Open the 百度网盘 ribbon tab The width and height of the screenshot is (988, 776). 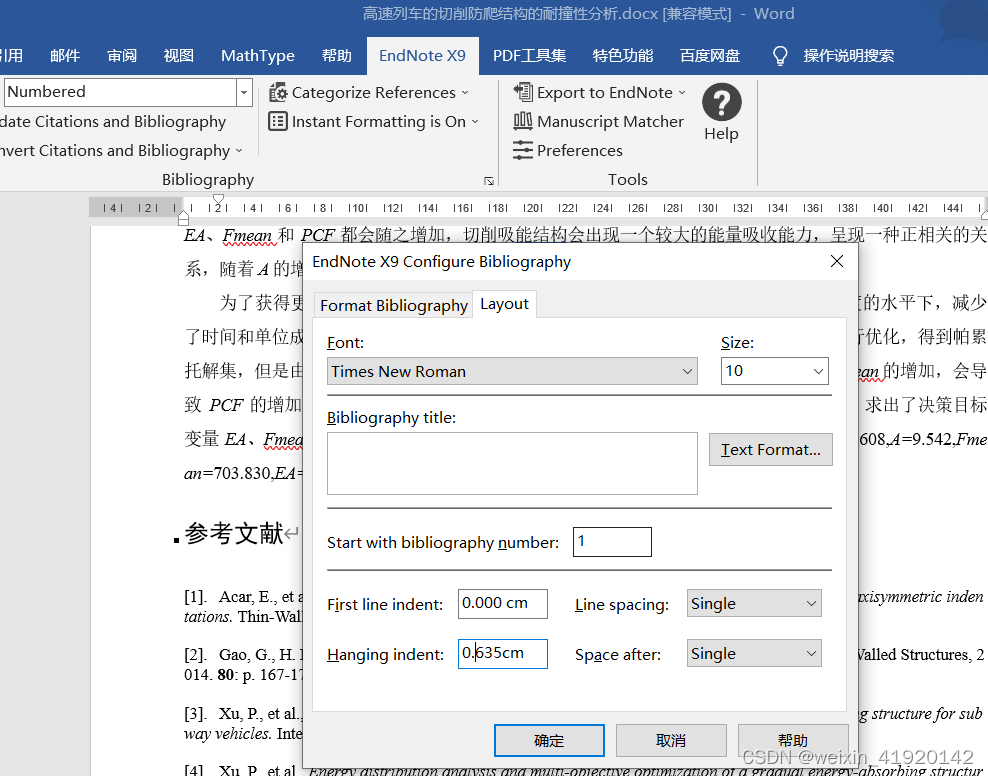tap(709, 56)
